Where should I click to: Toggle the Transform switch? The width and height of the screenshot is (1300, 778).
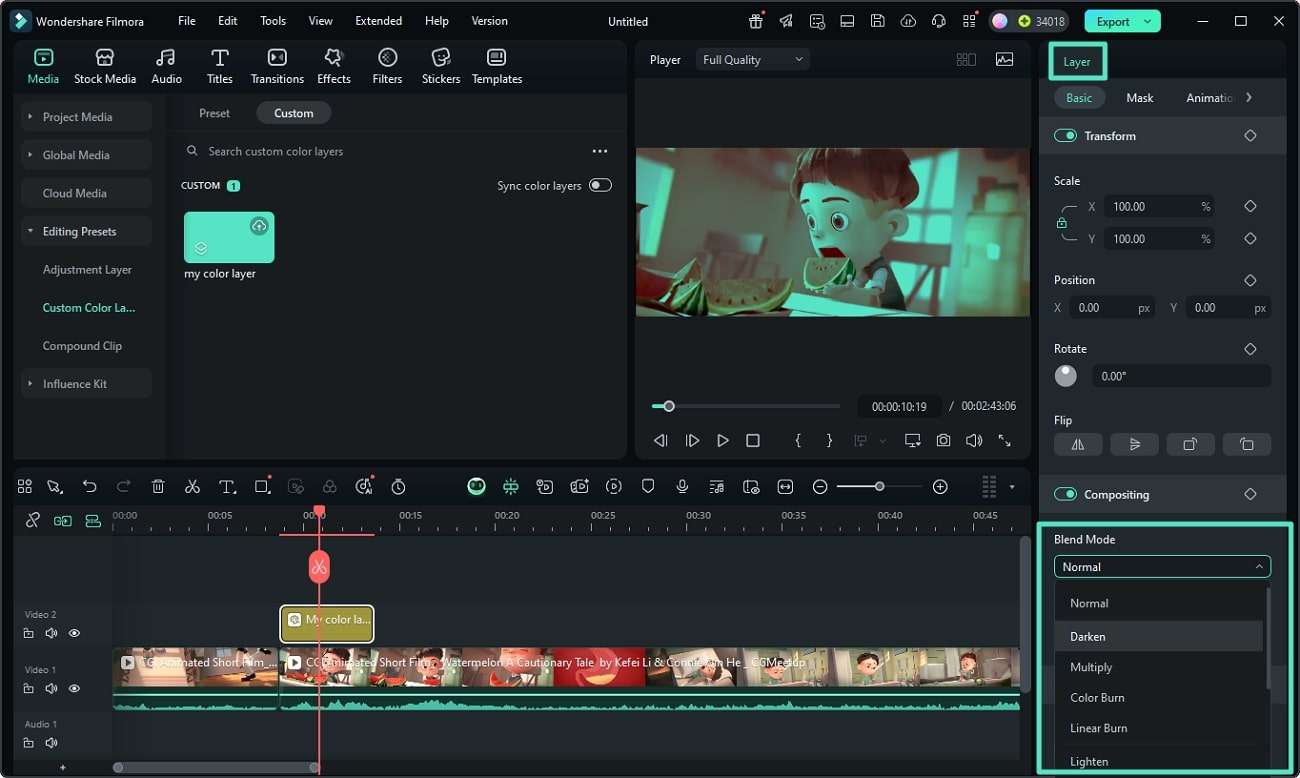[1065, 136]
